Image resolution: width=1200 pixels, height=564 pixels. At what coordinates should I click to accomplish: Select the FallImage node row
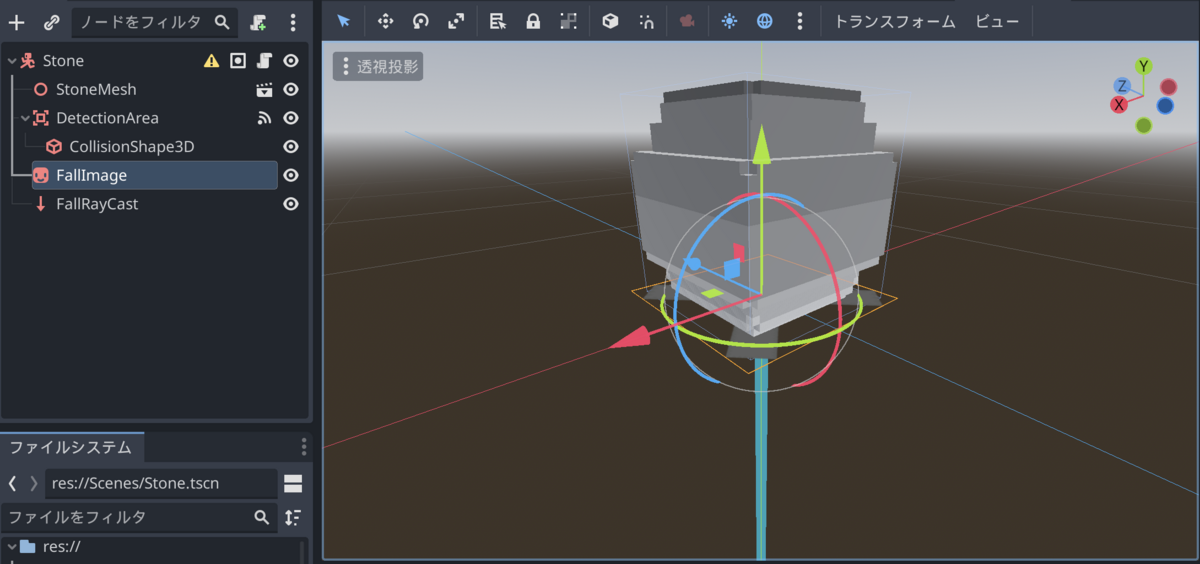click(x=155, y=175)
